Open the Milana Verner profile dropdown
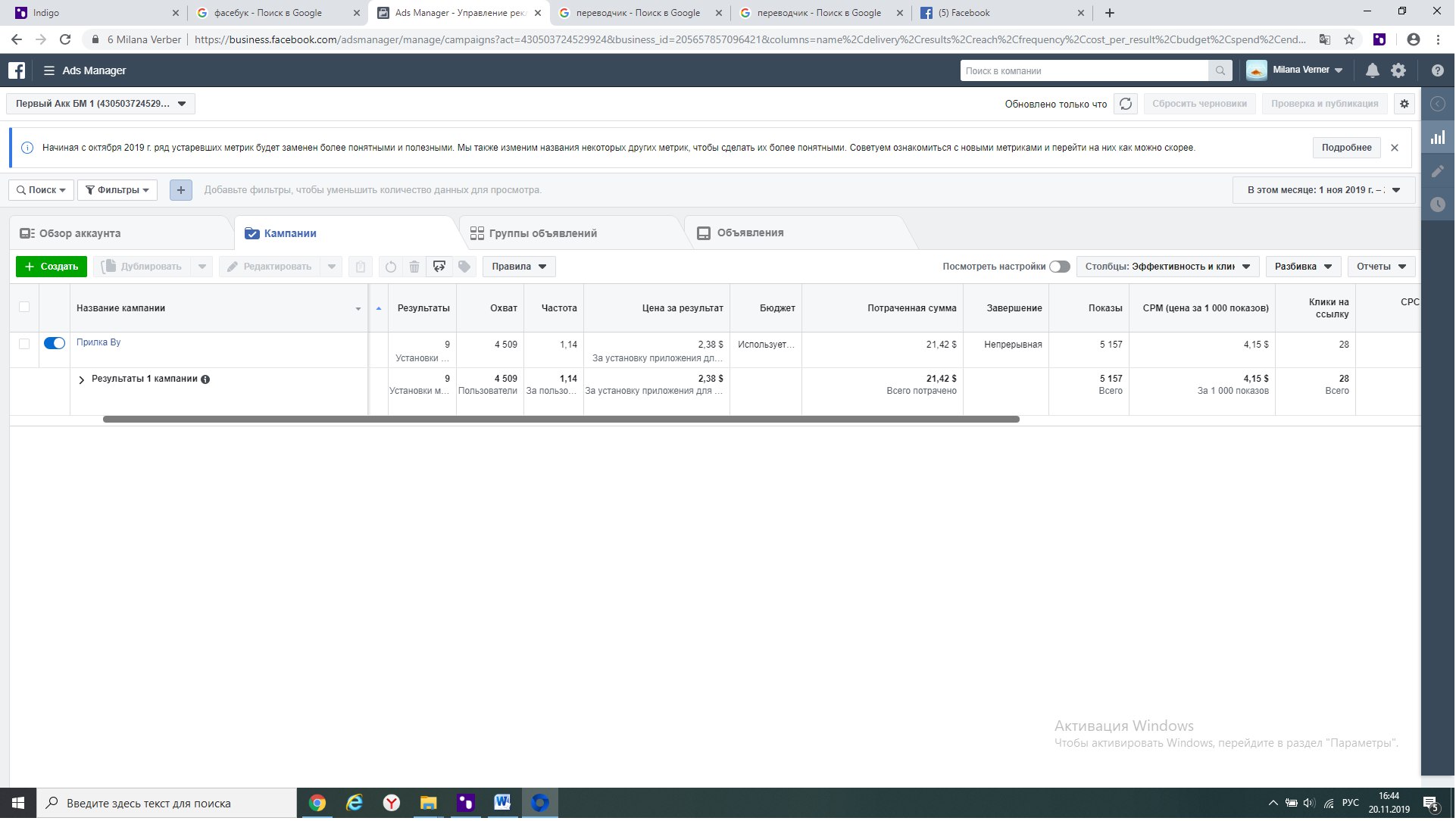The width and height of the screenshot is (1456, 821). [x=1296, y=70]
